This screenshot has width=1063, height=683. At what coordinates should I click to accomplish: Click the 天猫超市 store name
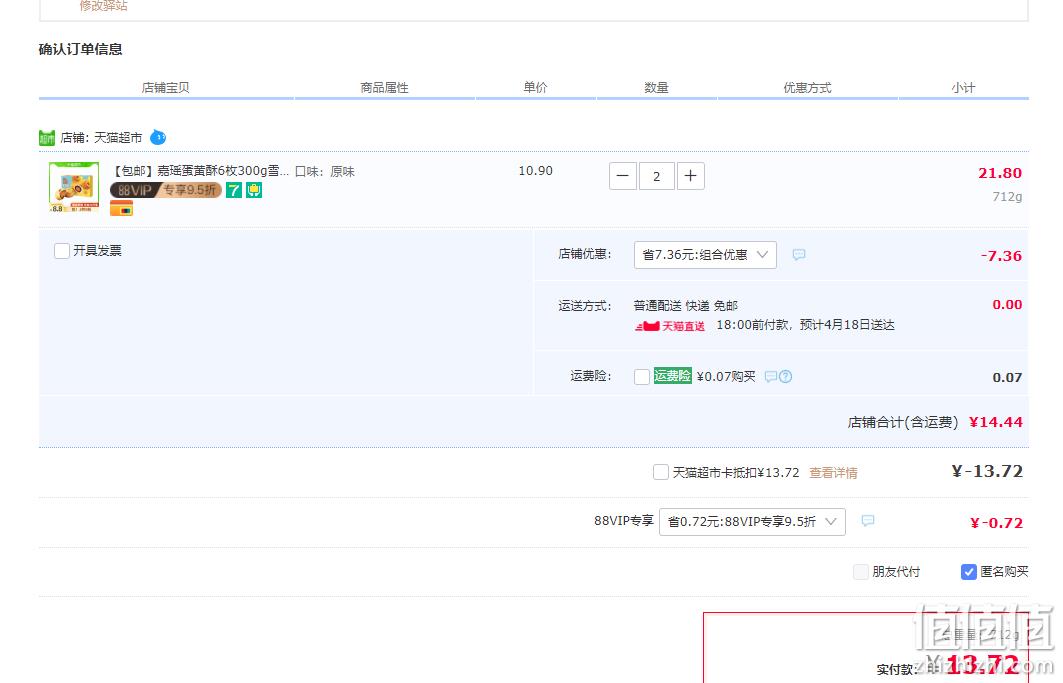coord(118,138)
